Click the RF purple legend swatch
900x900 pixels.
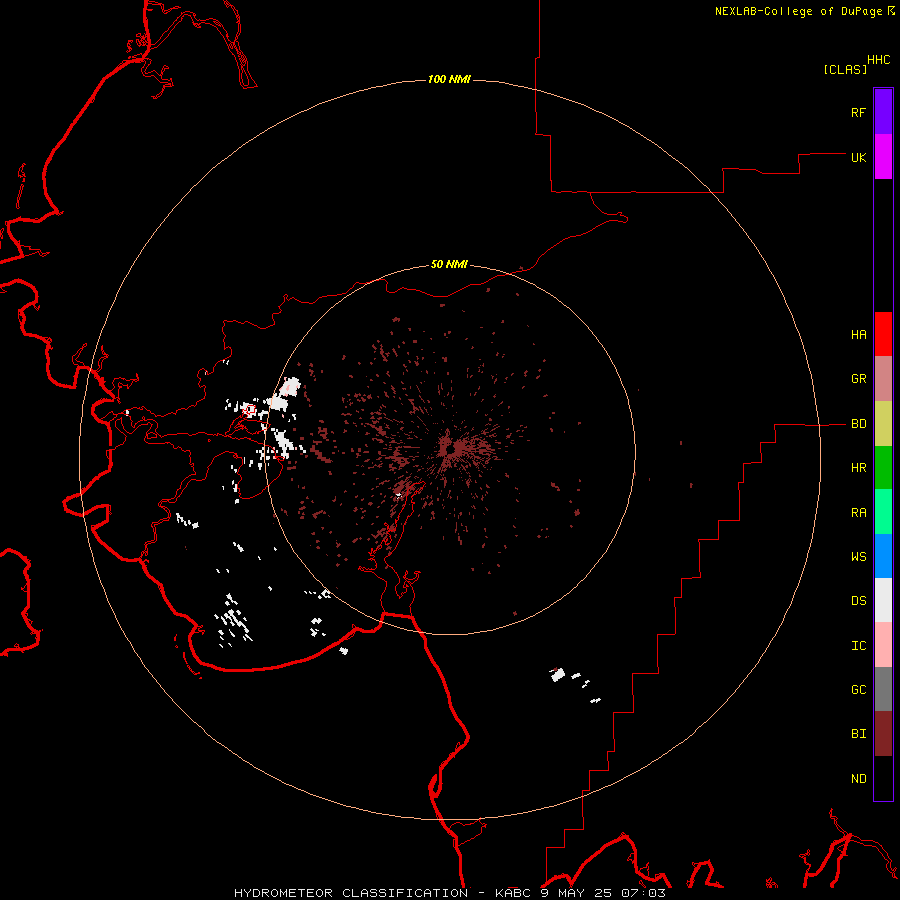883,112
